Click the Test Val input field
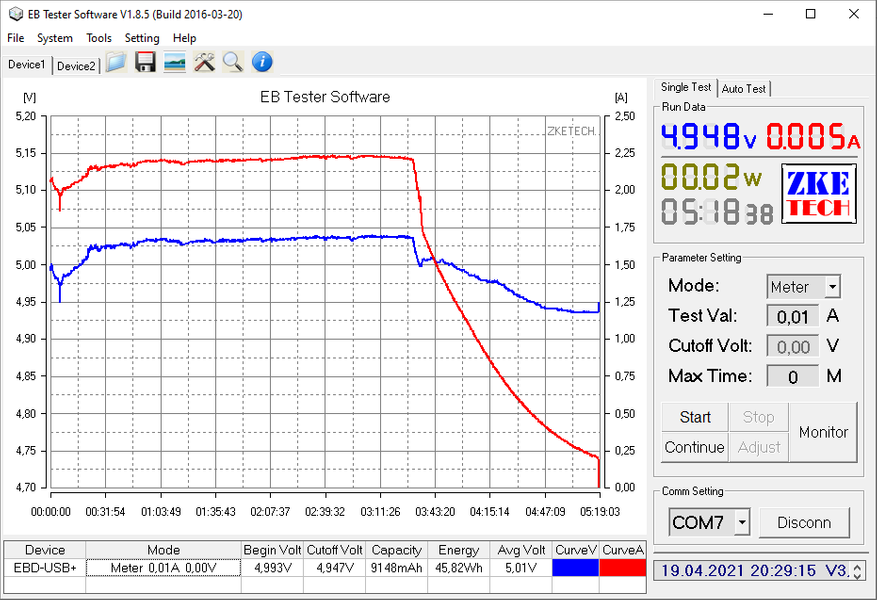The width and height of the screenshot is (877, 600). 793,317
